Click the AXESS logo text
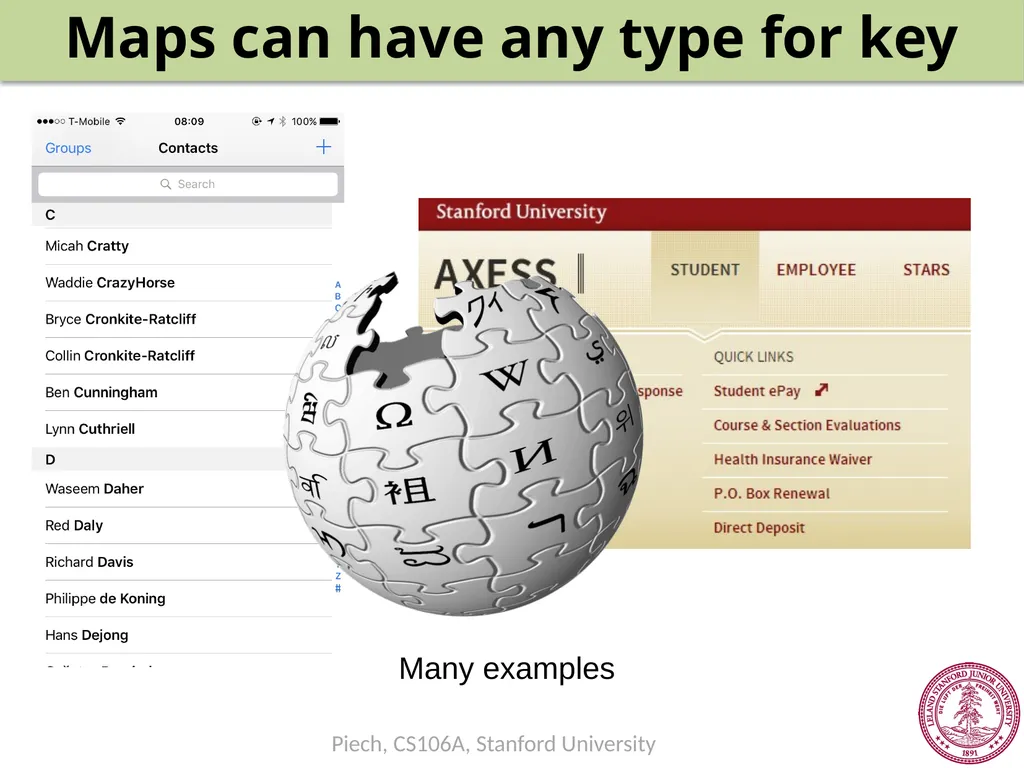 click(495, 272)
